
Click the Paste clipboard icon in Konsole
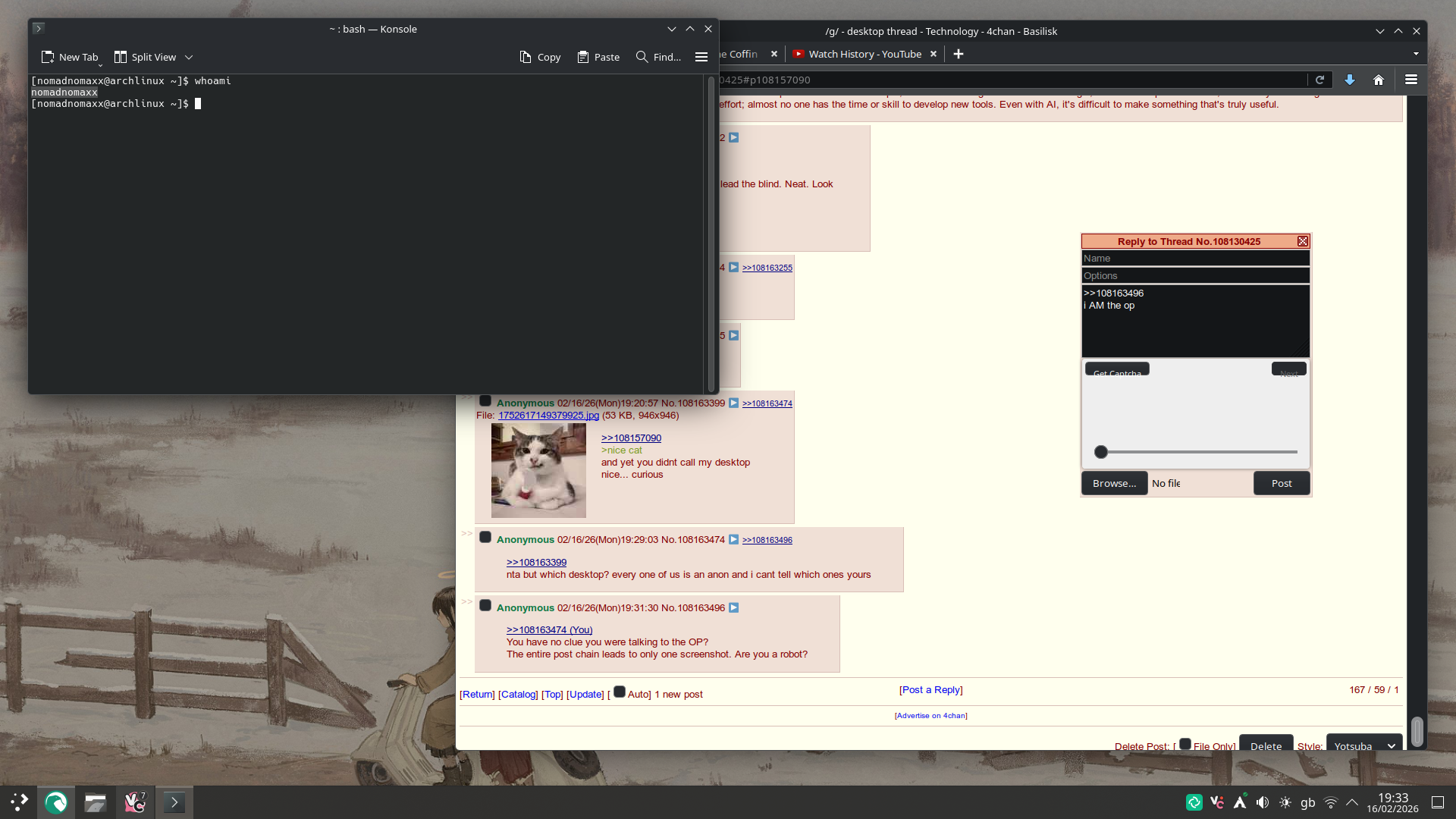(x=582, y=57)
